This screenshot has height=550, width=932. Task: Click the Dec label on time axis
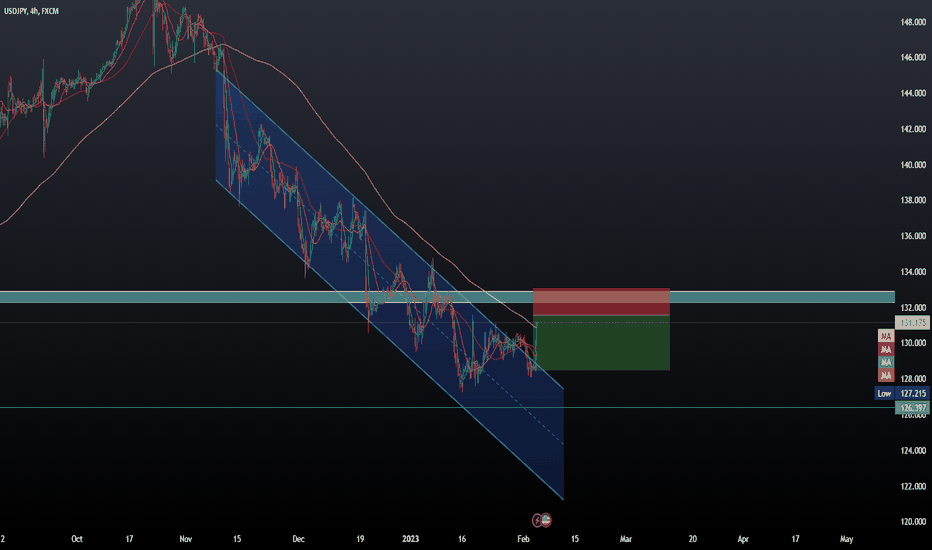(x=298, y=539)
